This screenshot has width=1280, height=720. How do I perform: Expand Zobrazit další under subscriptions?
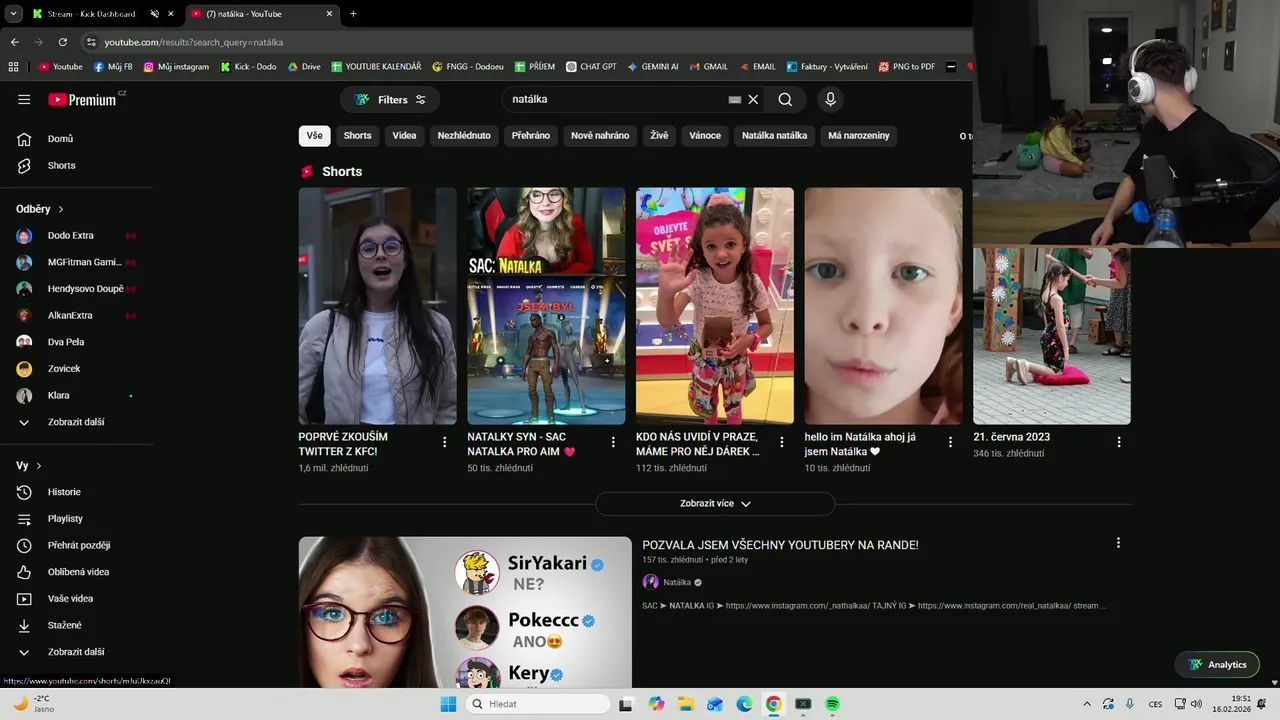[76, 422]
